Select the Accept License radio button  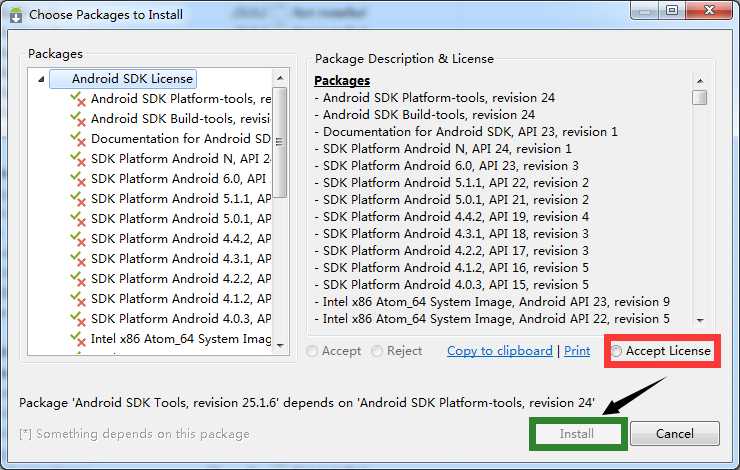tap(616, 351)
